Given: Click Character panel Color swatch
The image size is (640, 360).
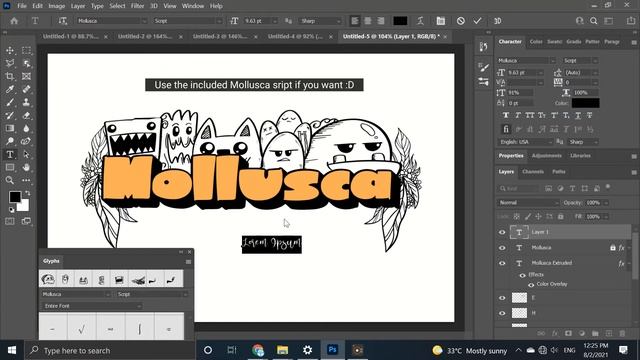Looking at the screenshot, I should [x=586, y=103].
